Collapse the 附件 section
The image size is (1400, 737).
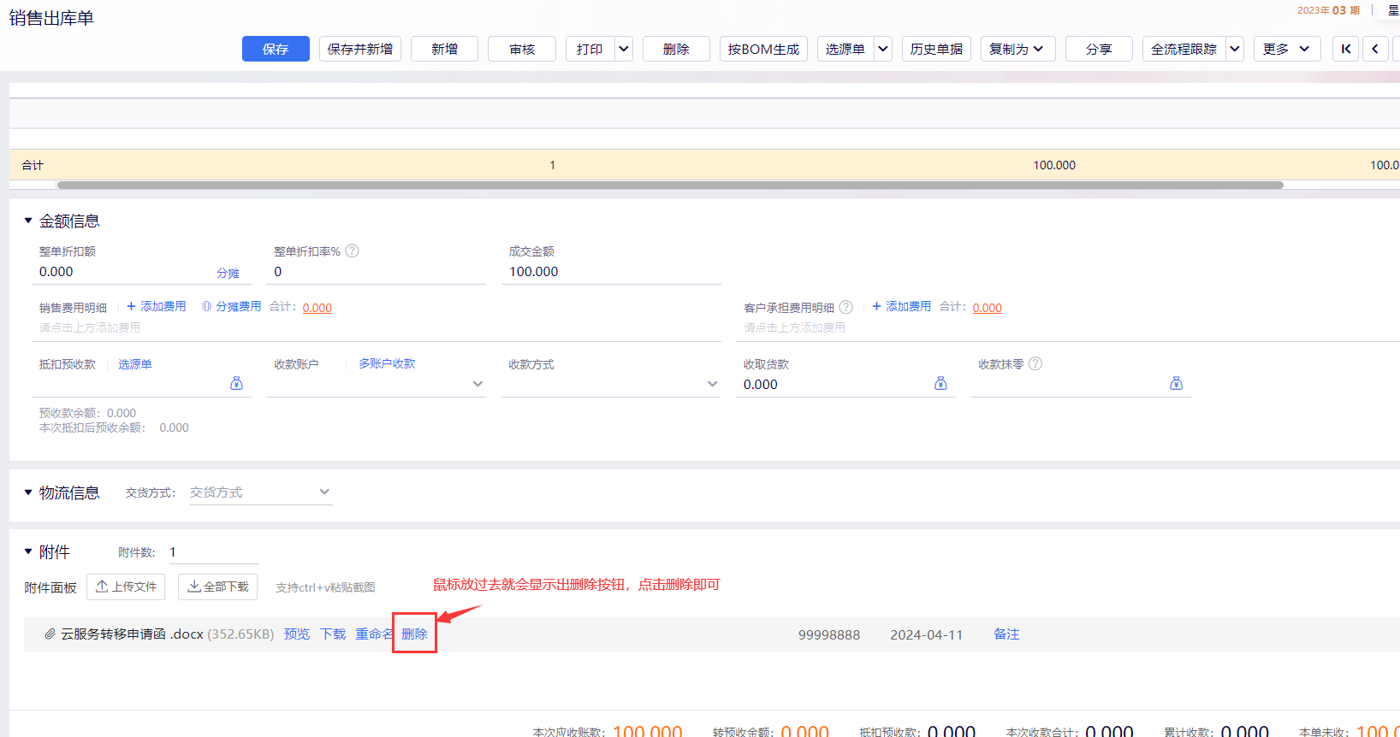click(x=28, y=552)
